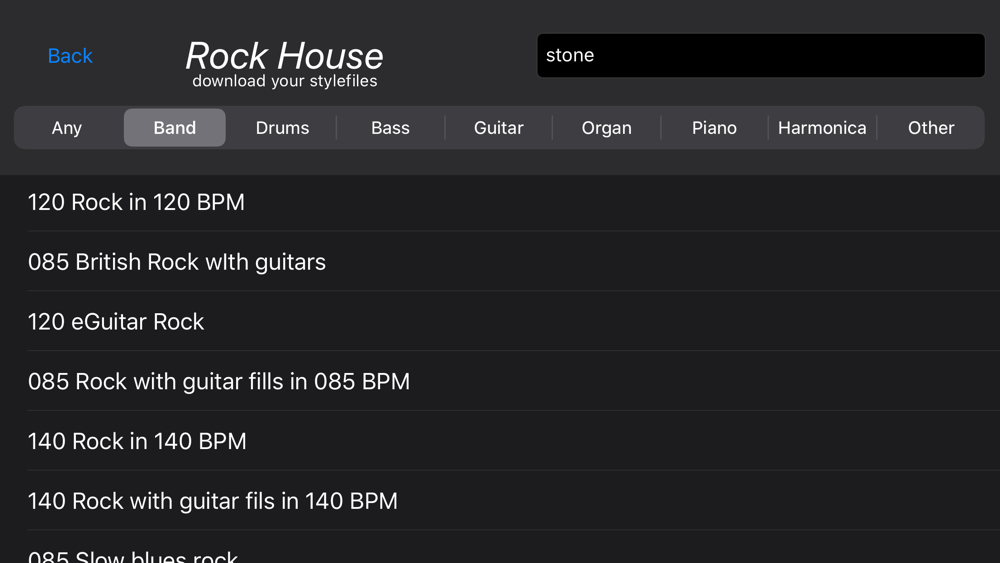Select the Band filter segment
Image resolution: width=1000 pixels, height=563 pixels.
[175, 128]
